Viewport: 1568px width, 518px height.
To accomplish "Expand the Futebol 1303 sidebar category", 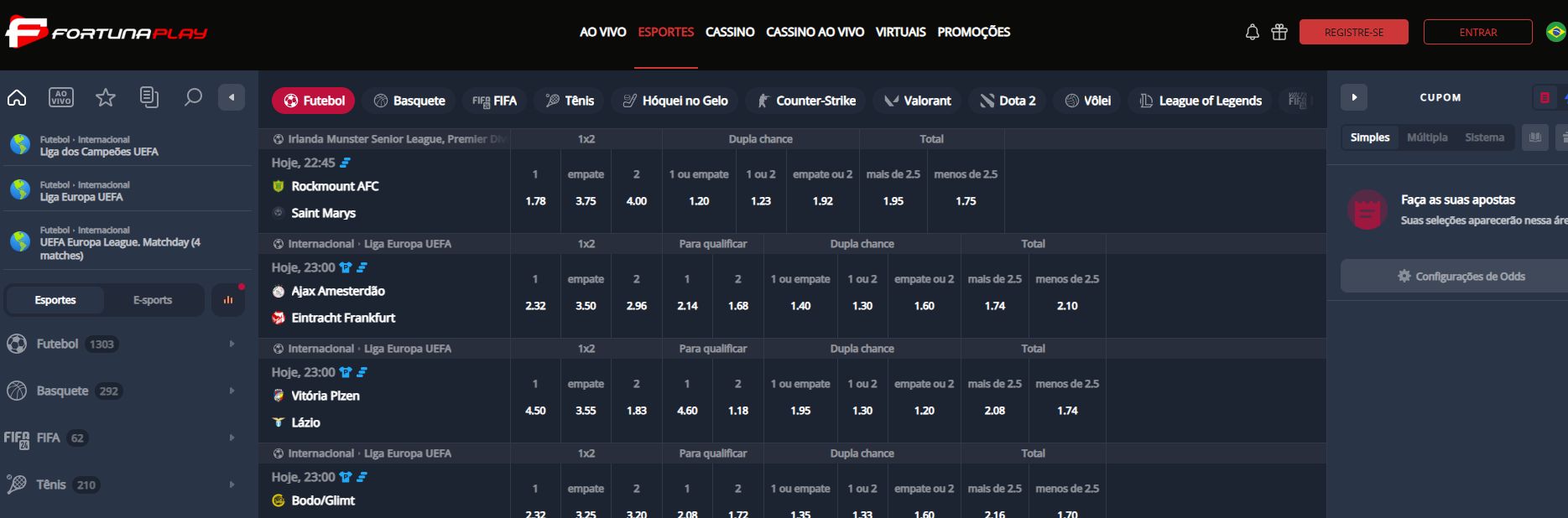I will pyautogui.click(x=126, y=344).
